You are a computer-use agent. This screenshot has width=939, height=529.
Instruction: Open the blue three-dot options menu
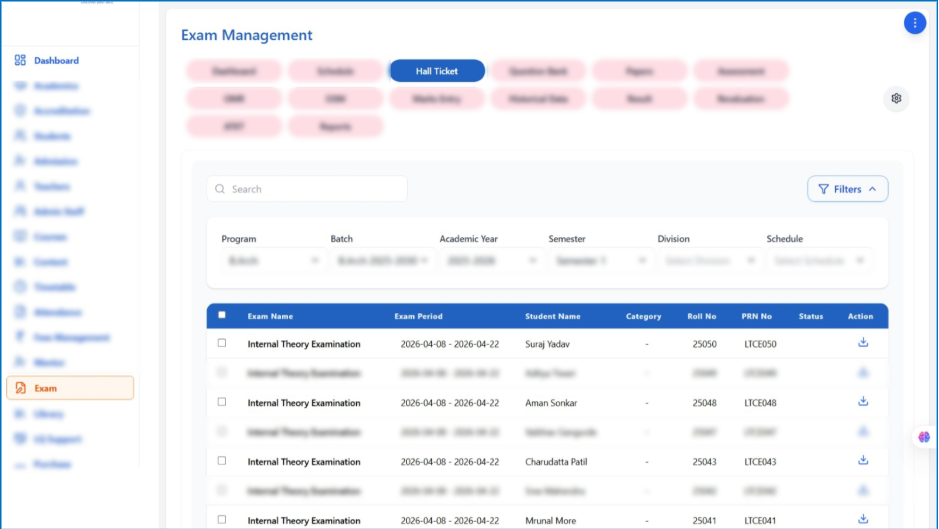[914, 23]
